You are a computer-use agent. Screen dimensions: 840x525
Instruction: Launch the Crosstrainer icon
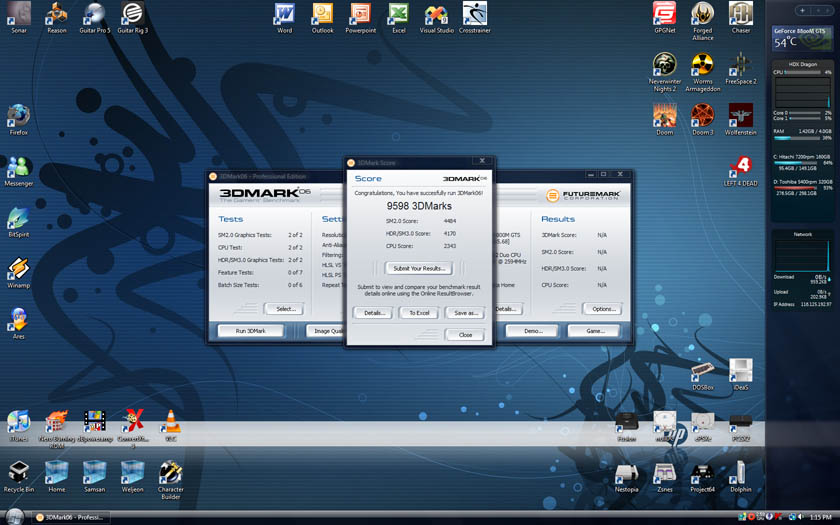click(x=475, y=17)
